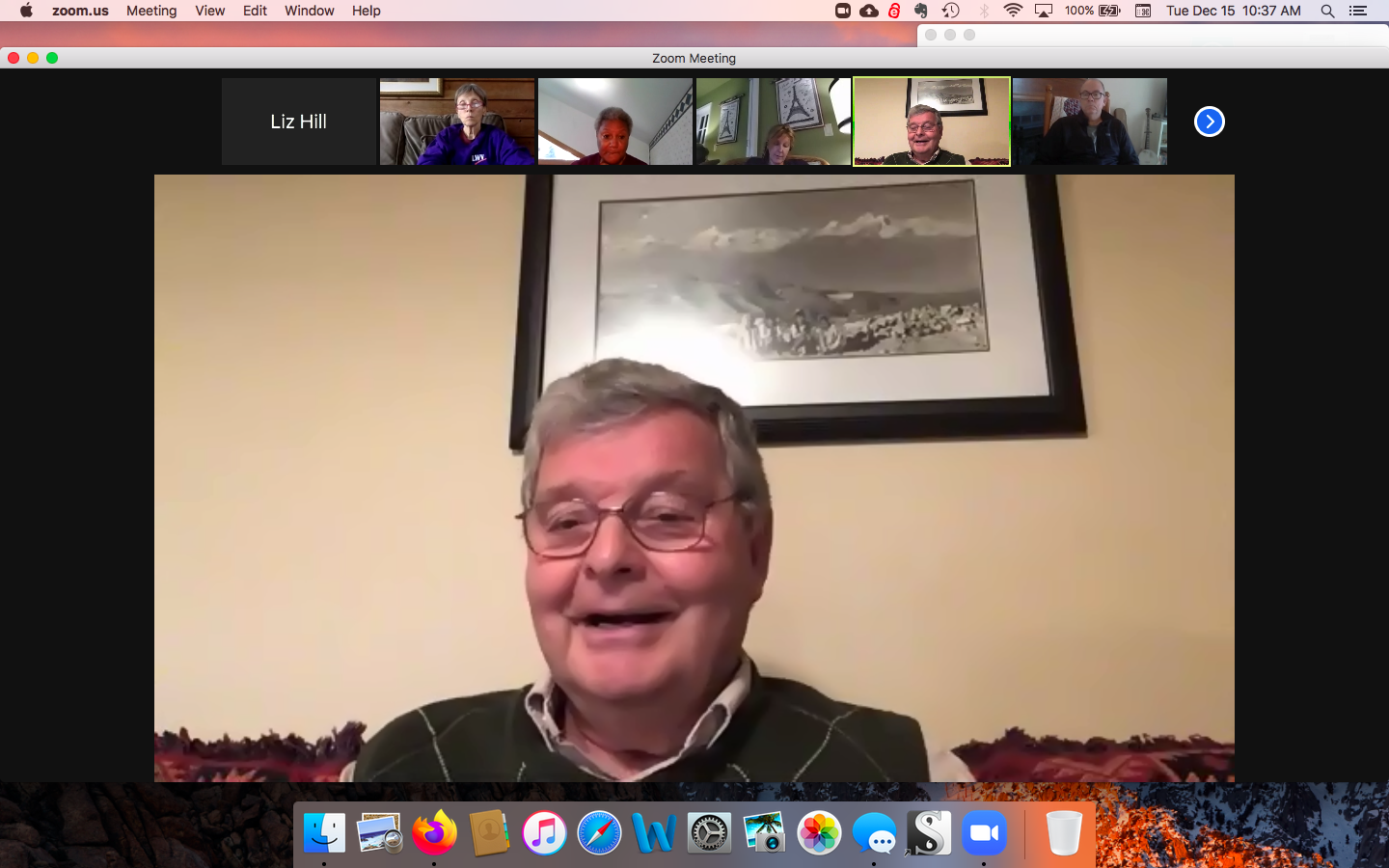The height and width of the screenshot is (868, 1389).
Task: Click the Evernote elephant menu bar icon
Action: pyautogui.click(x=921, y=11)
